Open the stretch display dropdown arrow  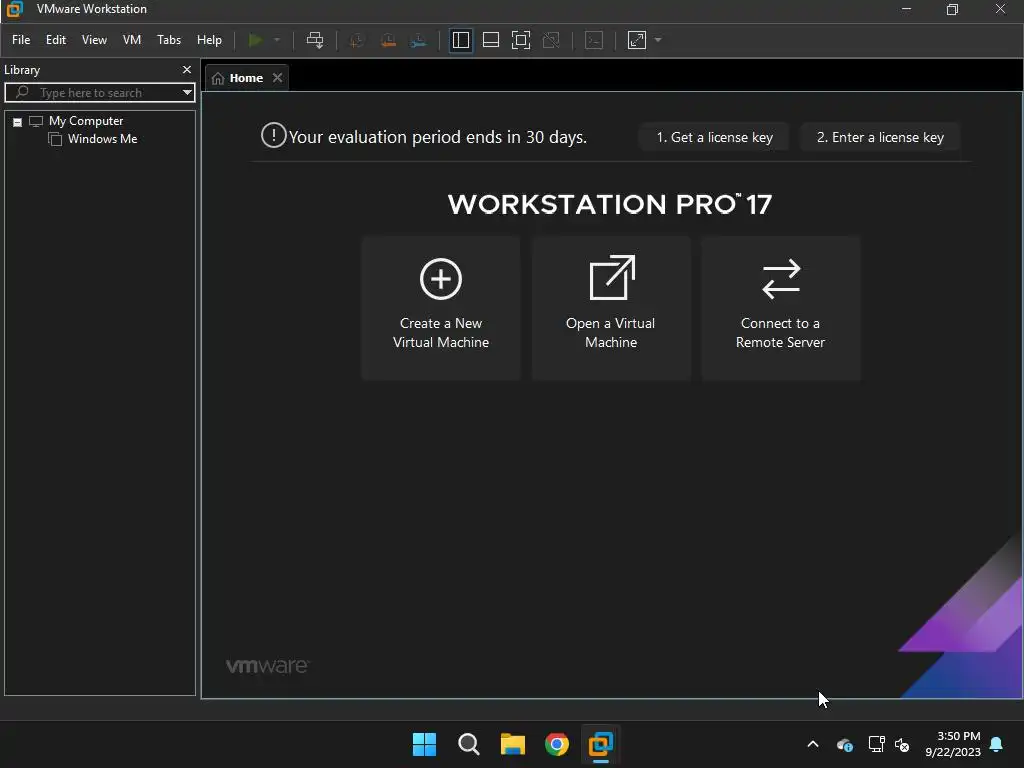pos(658,40)
